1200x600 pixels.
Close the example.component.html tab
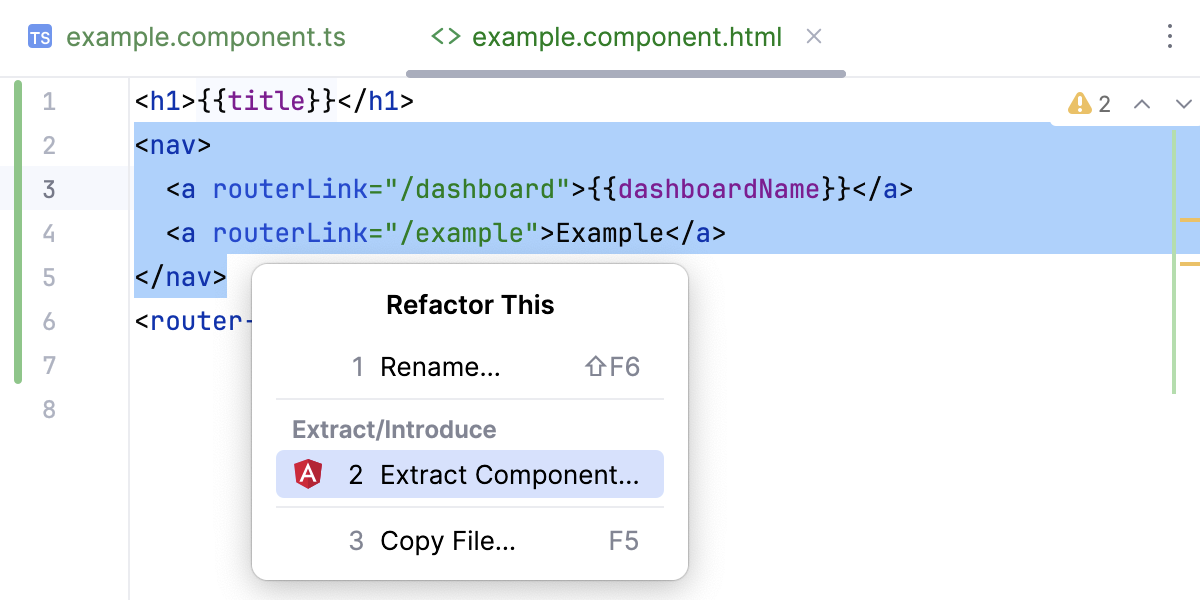[813, 37]
